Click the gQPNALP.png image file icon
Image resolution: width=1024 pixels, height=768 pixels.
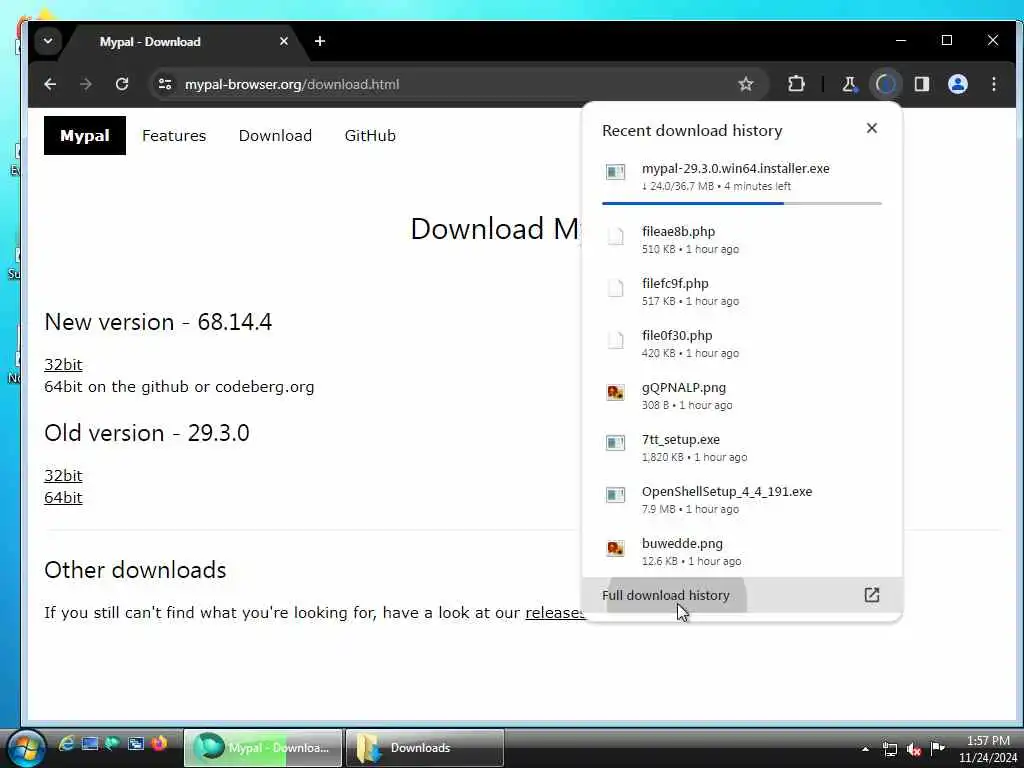[615, 392]
